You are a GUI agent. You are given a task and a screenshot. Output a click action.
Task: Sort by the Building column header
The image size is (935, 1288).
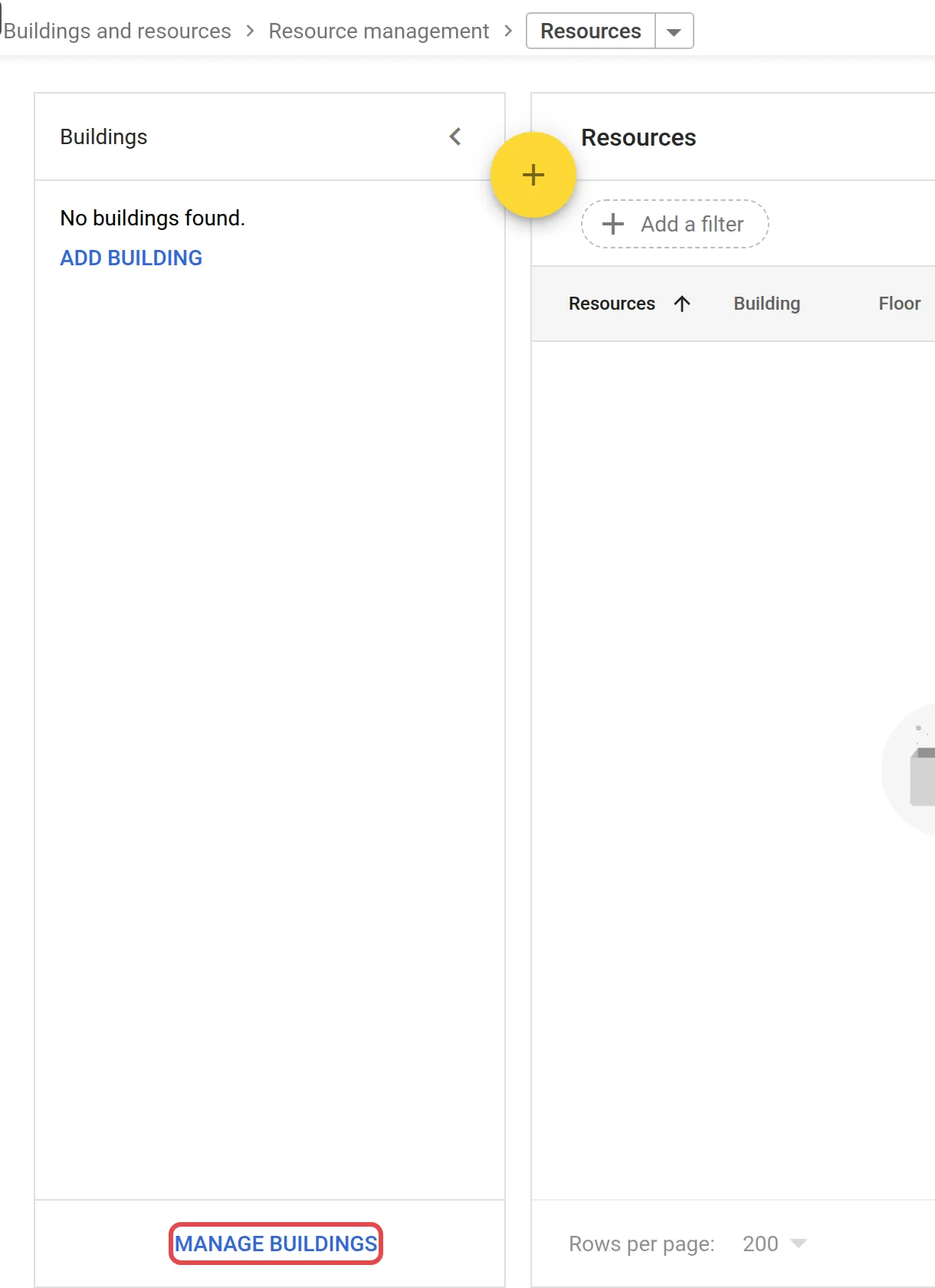pos(767,304)
